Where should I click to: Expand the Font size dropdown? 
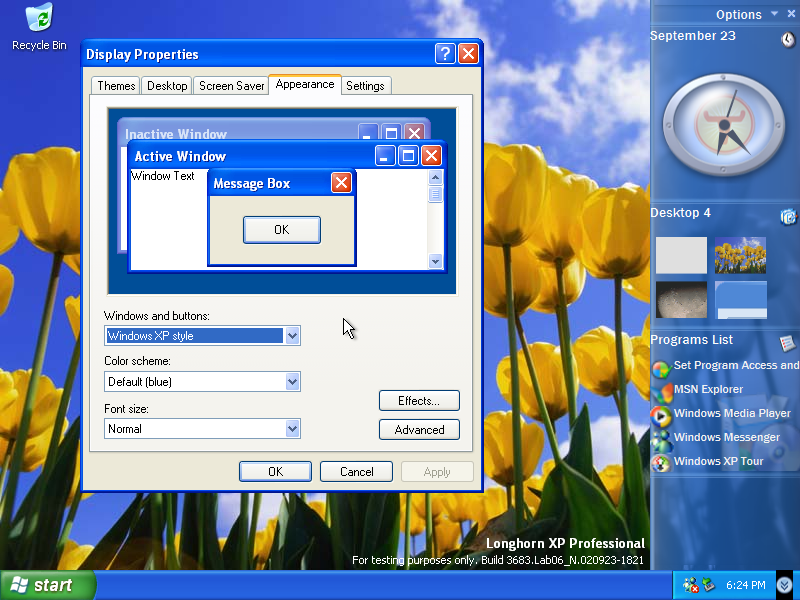pyautogui.click(x=292, y=428)
